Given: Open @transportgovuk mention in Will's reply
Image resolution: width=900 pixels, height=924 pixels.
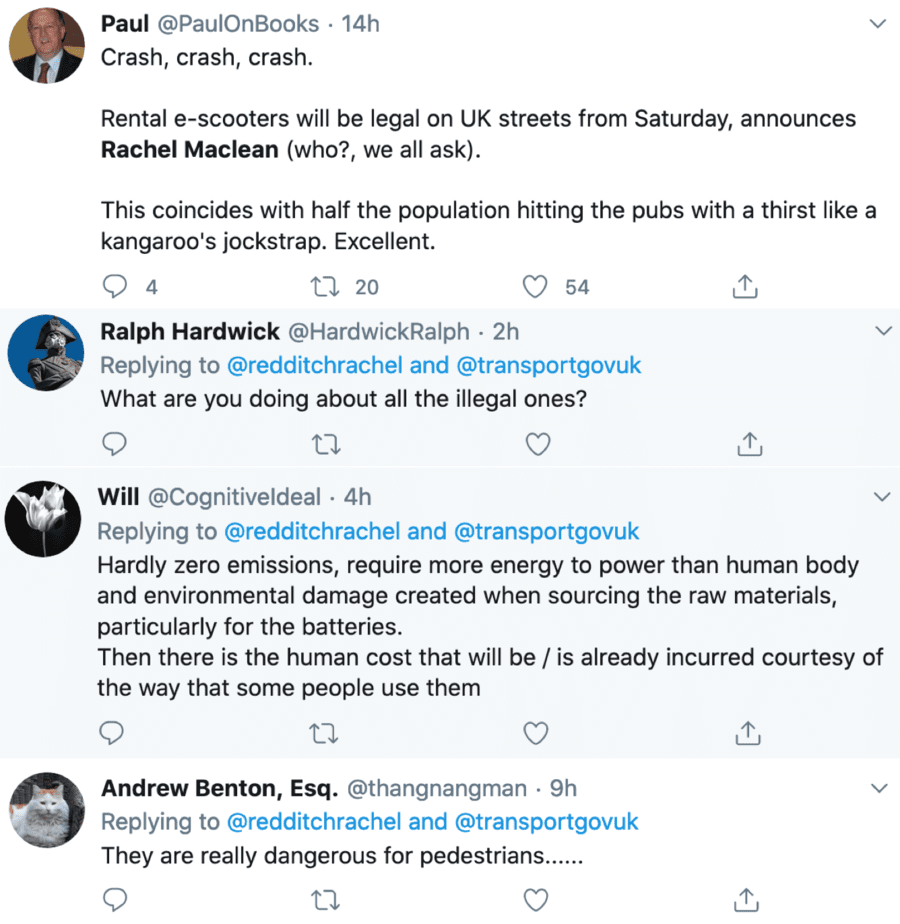Looking at the screenshot, I should 546,531.
